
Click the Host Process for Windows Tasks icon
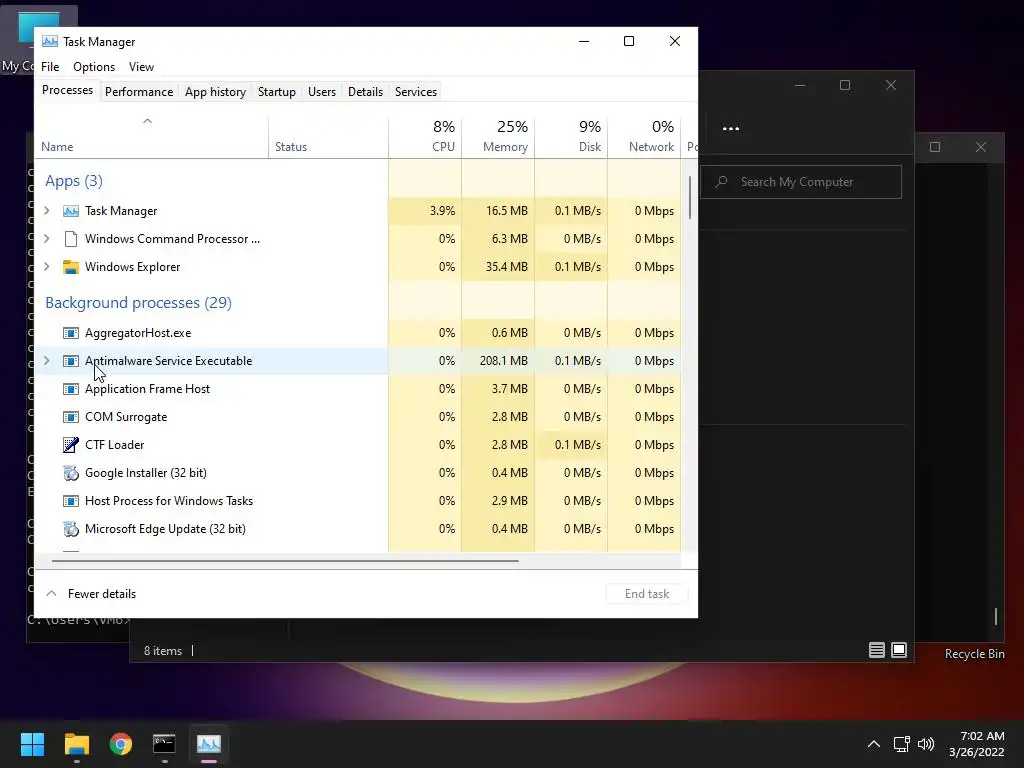tap(71, 501)
